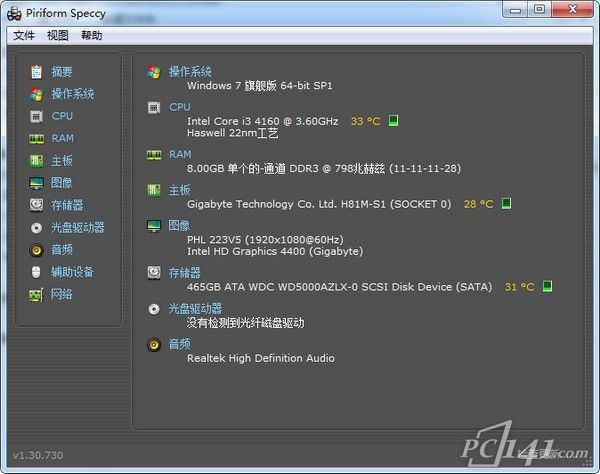The width and height of the screenshot is (600, 474).
Task: Click the RAM stick icon in sidebar
Action: click(x=36, y=138)
